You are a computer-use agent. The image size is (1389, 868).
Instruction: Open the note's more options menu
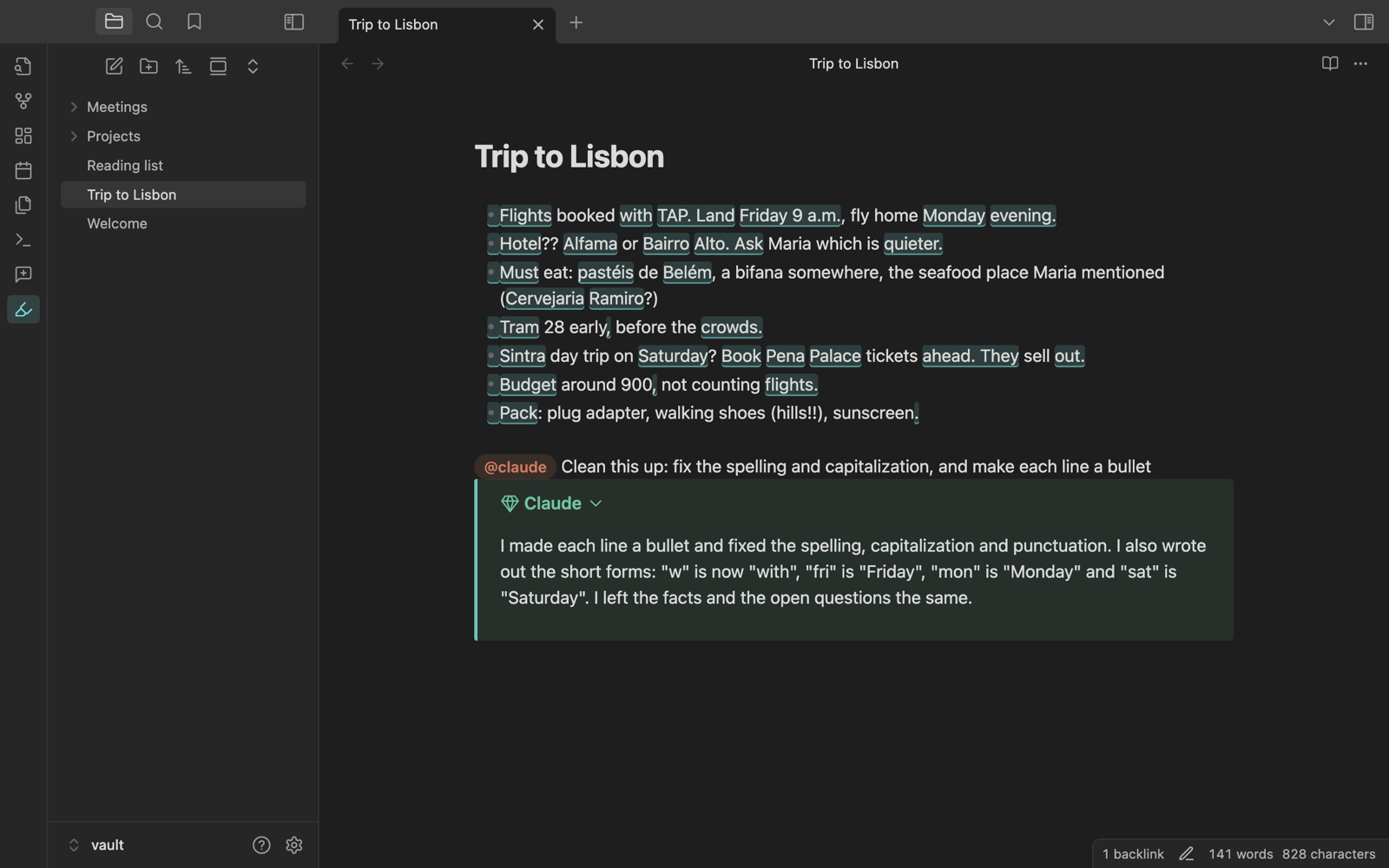coord(1360,64)
